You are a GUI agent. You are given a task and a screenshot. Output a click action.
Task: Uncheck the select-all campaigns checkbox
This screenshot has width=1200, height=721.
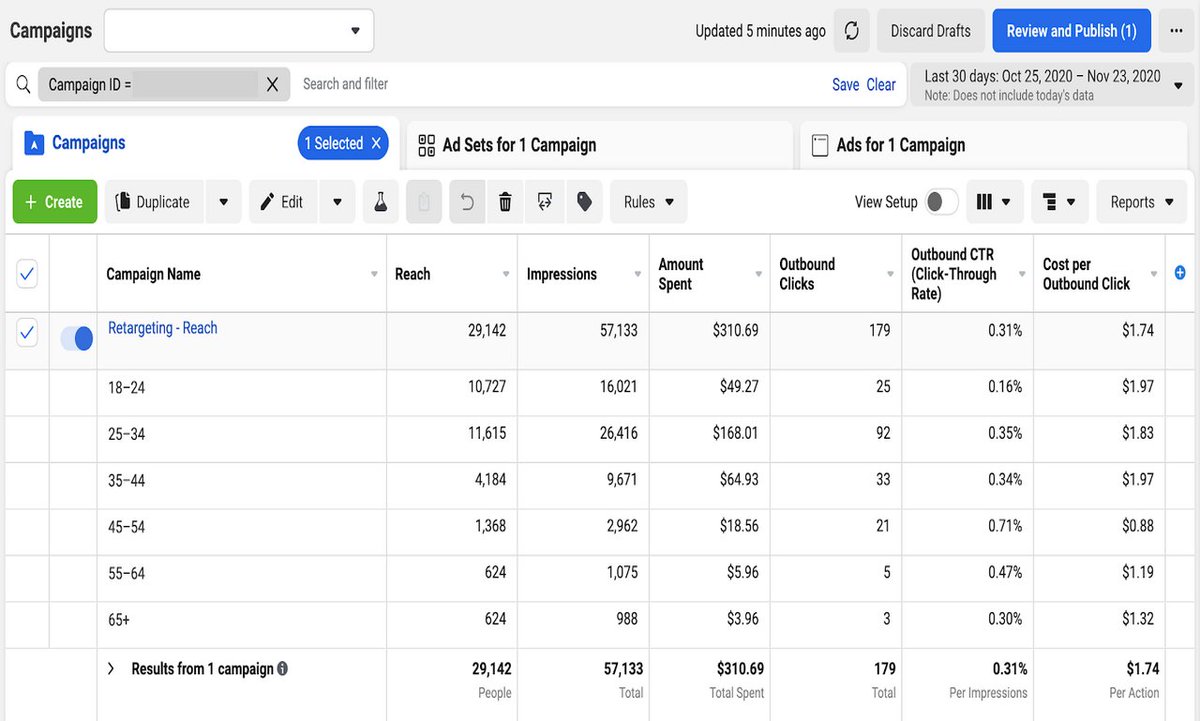coord(28,272)
